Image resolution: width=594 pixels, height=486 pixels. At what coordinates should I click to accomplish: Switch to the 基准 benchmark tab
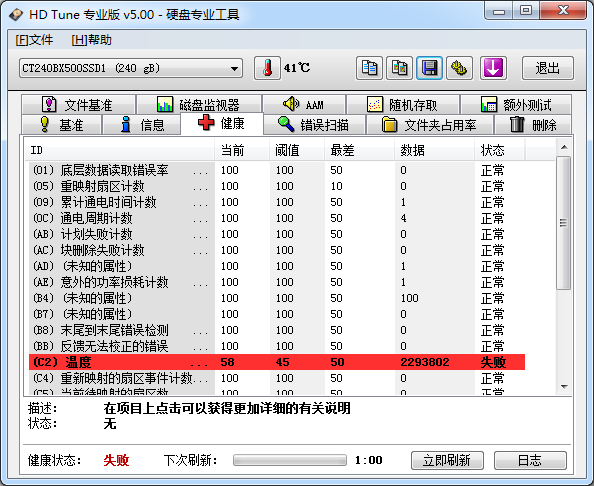click(62, 125)
